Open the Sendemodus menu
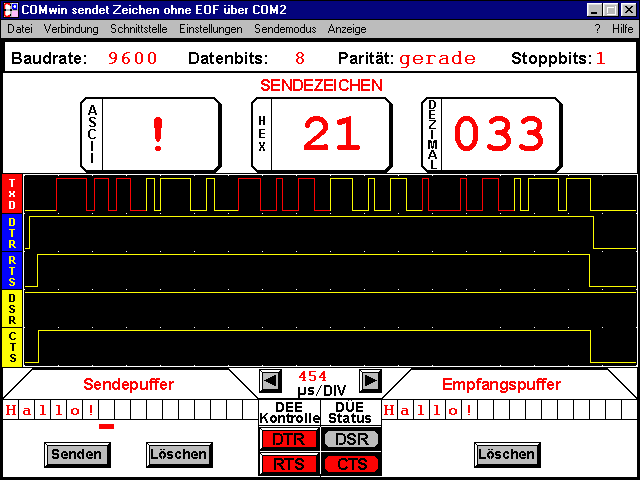 tap(284, 29)
